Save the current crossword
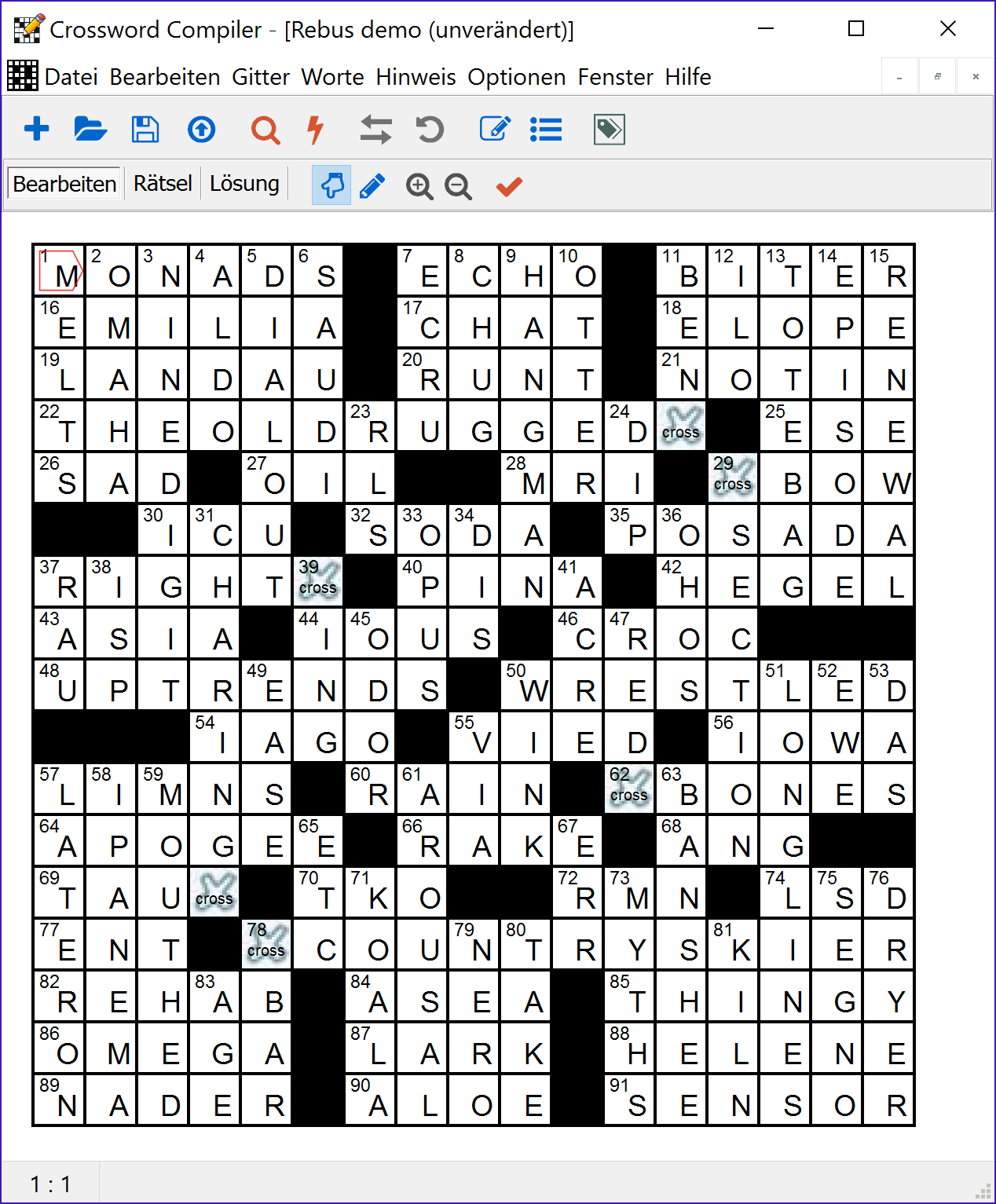The height and width of the screenshot is (1204, 996). pyautogui.click(x=145, y=129)
